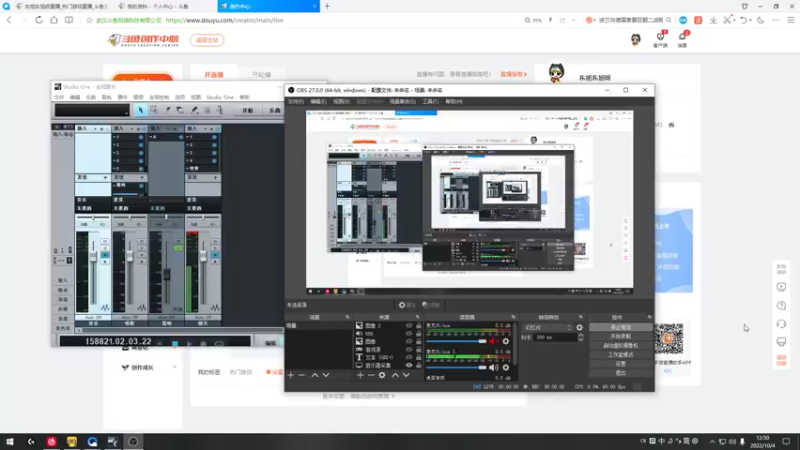Open the Studio One 走带控制 menu
The image size is (800, 450).
click(159, 97)
